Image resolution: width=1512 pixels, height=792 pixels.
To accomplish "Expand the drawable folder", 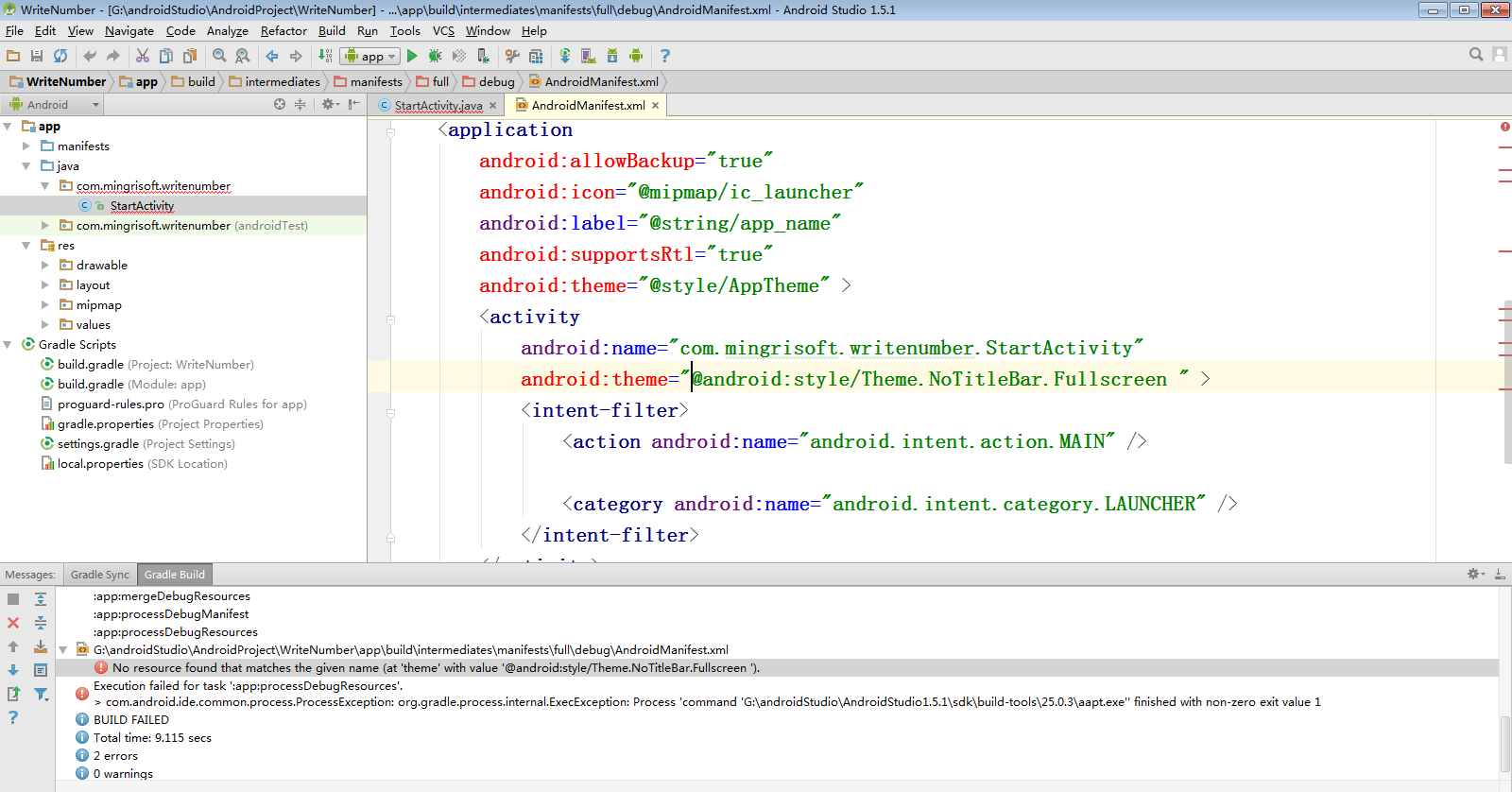I will click(45, 266).
